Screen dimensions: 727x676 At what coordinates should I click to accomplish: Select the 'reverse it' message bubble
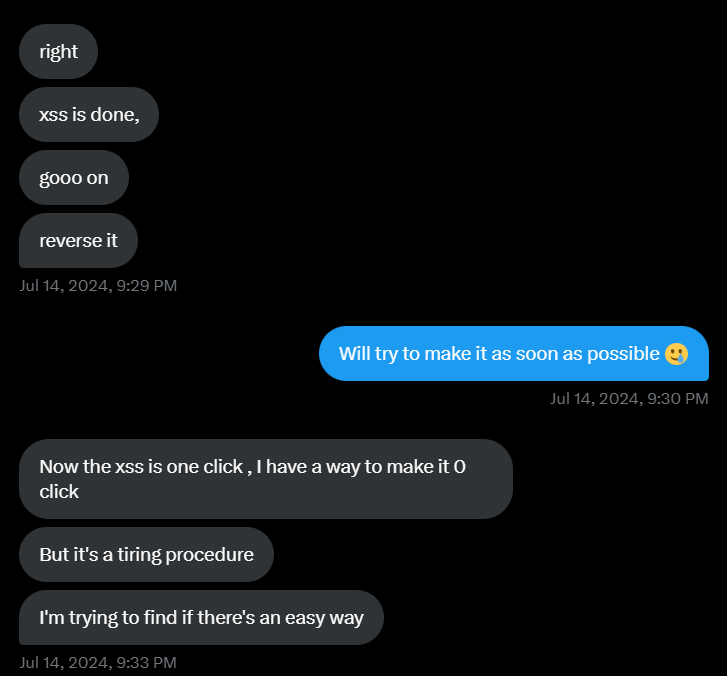(x=78, y=241)
